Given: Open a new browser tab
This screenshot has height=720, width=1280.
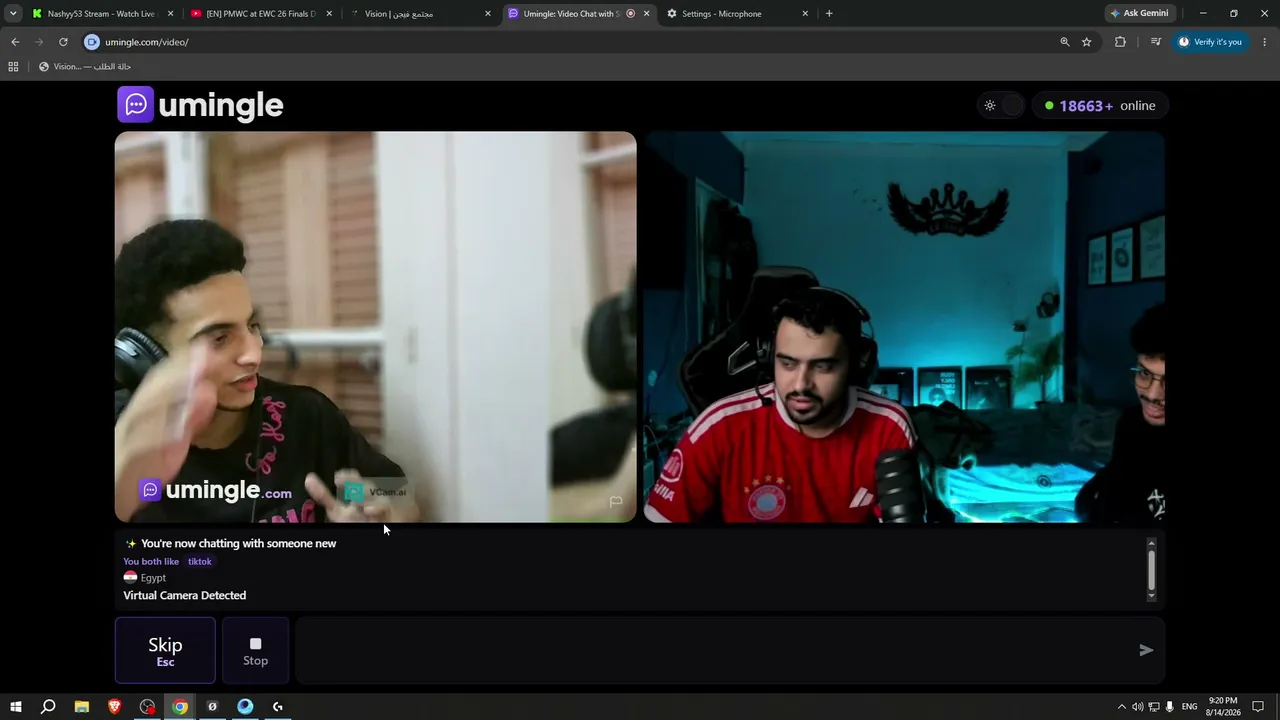Looking at the screenshot, I should (829, 14).
